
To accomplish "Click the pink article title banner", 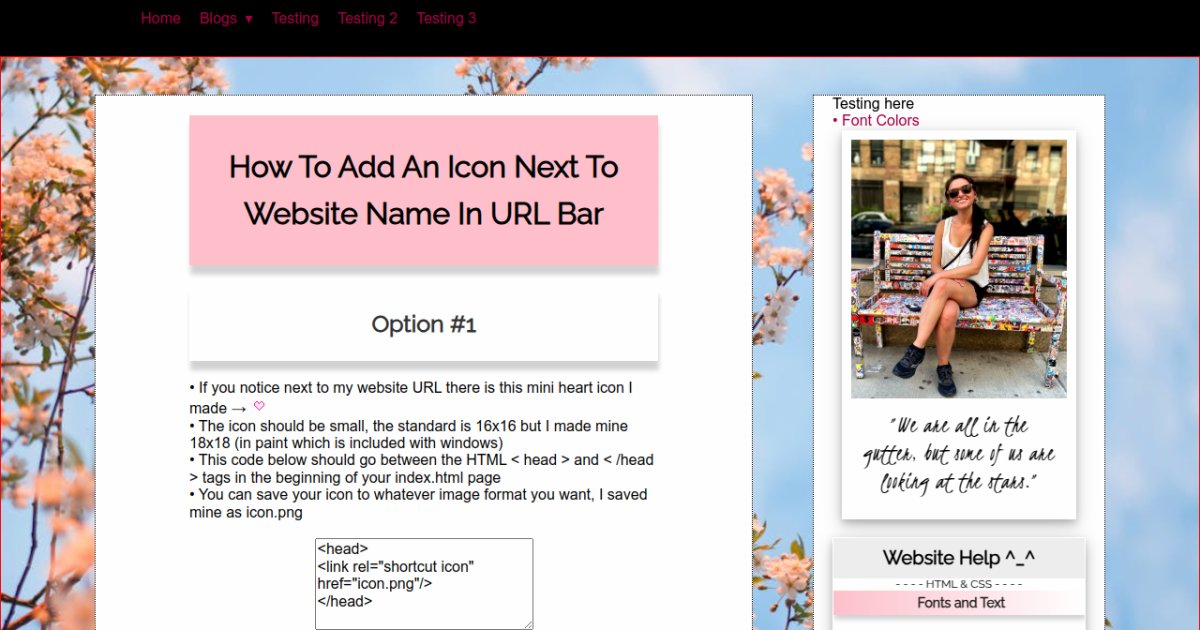I will pos(423,190).
